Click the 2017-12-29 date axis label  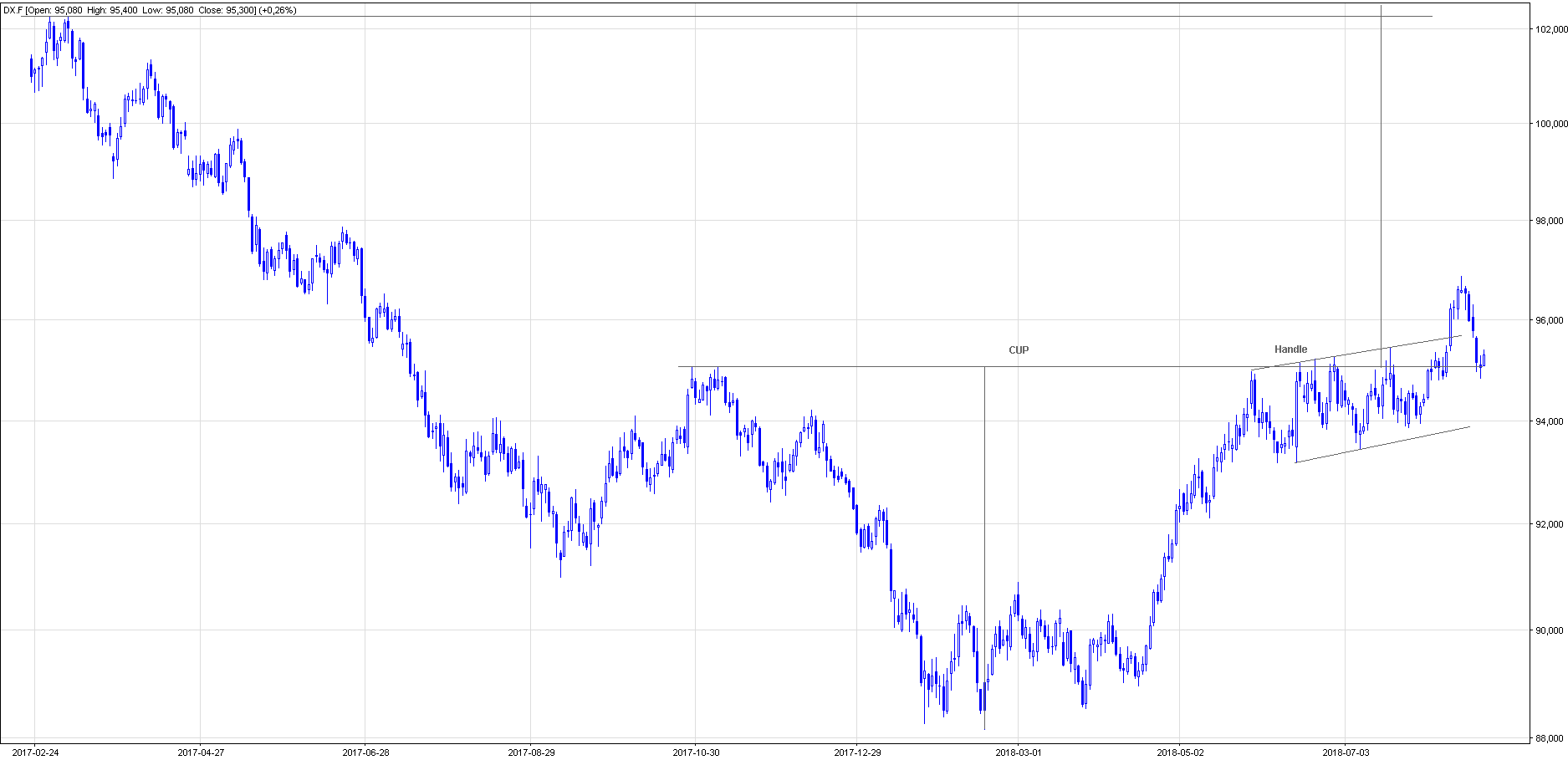point(857,752)
